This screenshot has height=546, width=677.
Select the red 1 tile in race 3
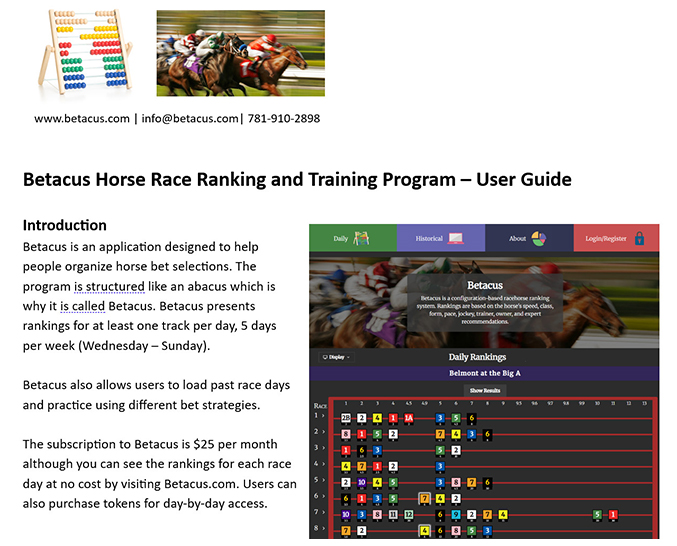346,450
